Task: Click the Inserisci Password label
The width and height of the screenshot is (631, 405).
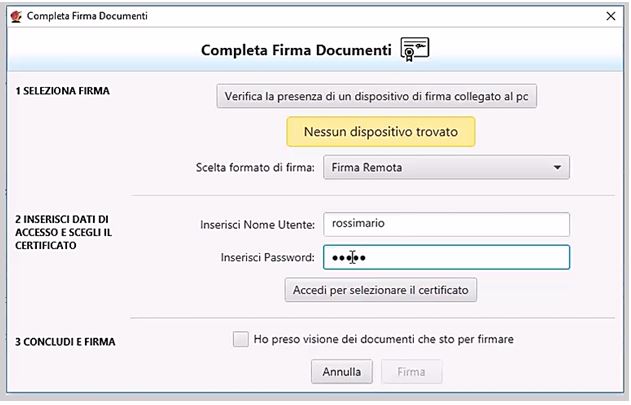Action: tap(267, 258)
